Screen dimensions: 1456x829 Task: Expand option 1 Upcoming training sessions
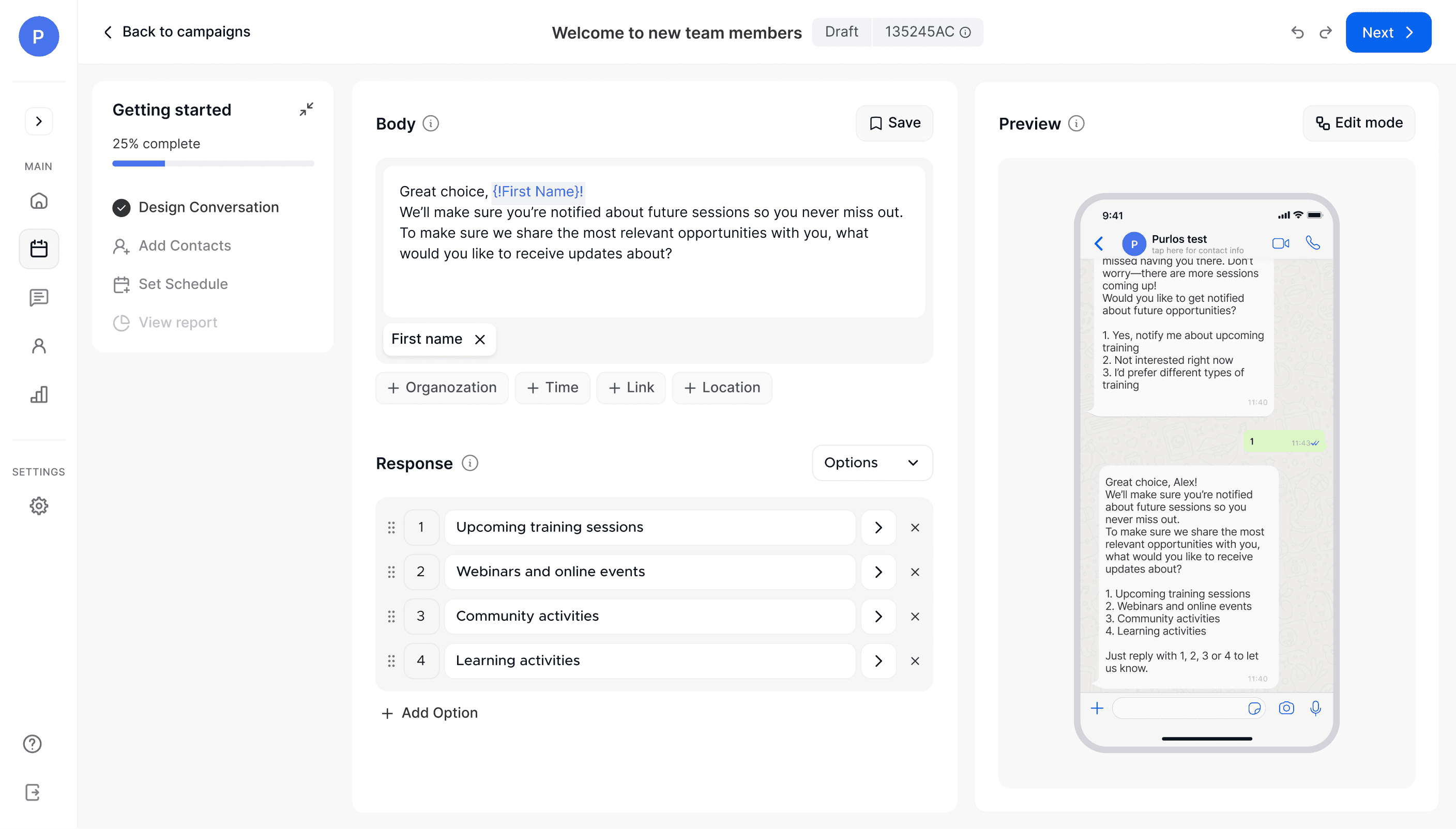pos(878,527)
